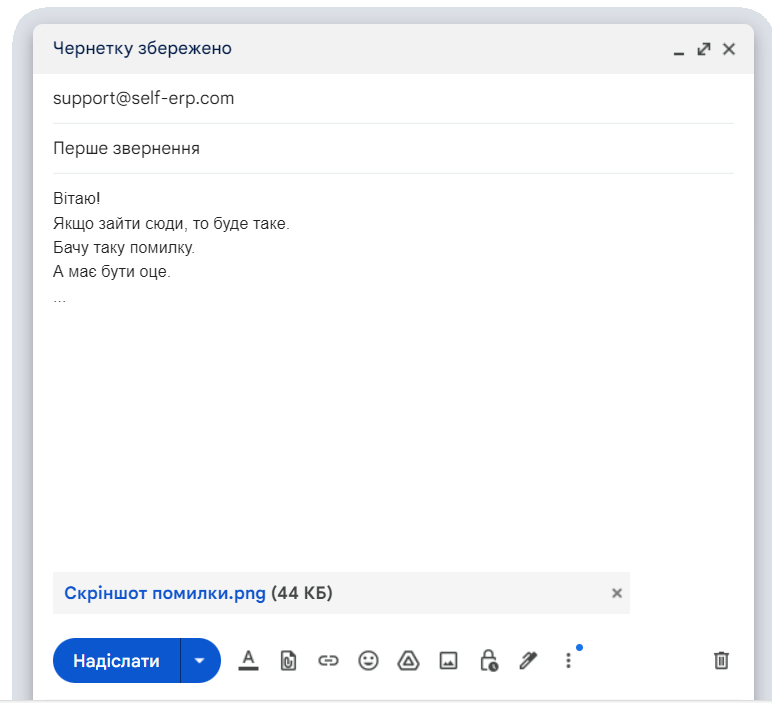Switch the compose window to full screen
The width and height of the screenshot is (782, 703).
(x=704, y=49)
